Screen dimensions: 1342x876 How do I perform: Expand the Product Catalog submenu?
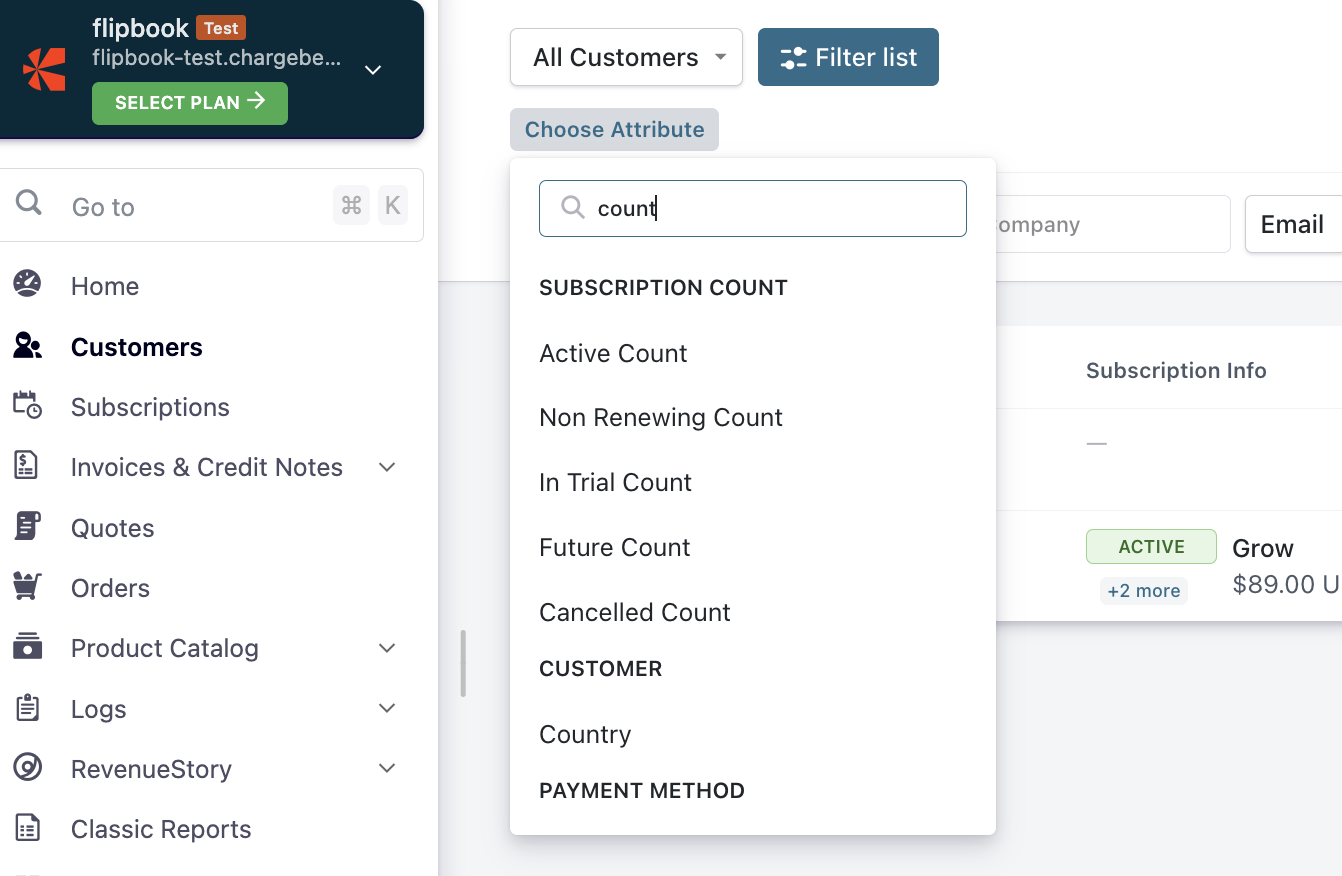coord(388,648)
